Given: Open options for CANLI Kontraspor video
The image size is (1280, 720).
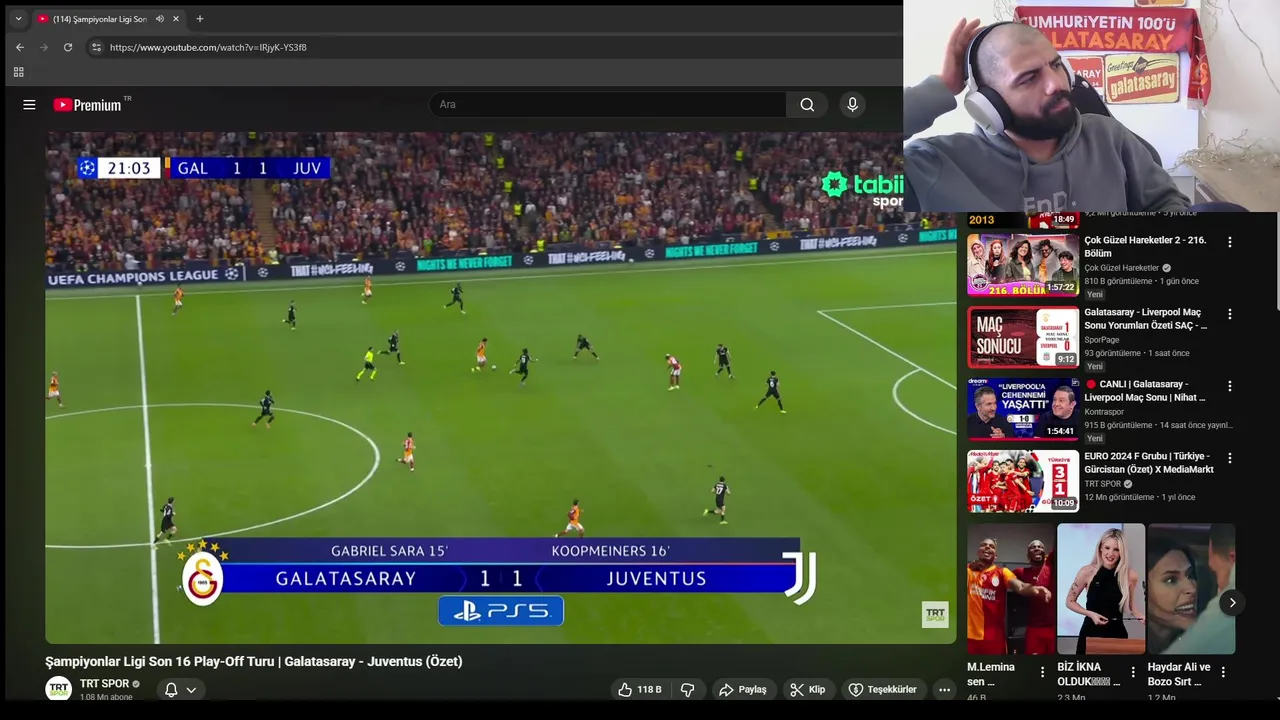Looking at the screenshot, I should tap(1230, 386).
